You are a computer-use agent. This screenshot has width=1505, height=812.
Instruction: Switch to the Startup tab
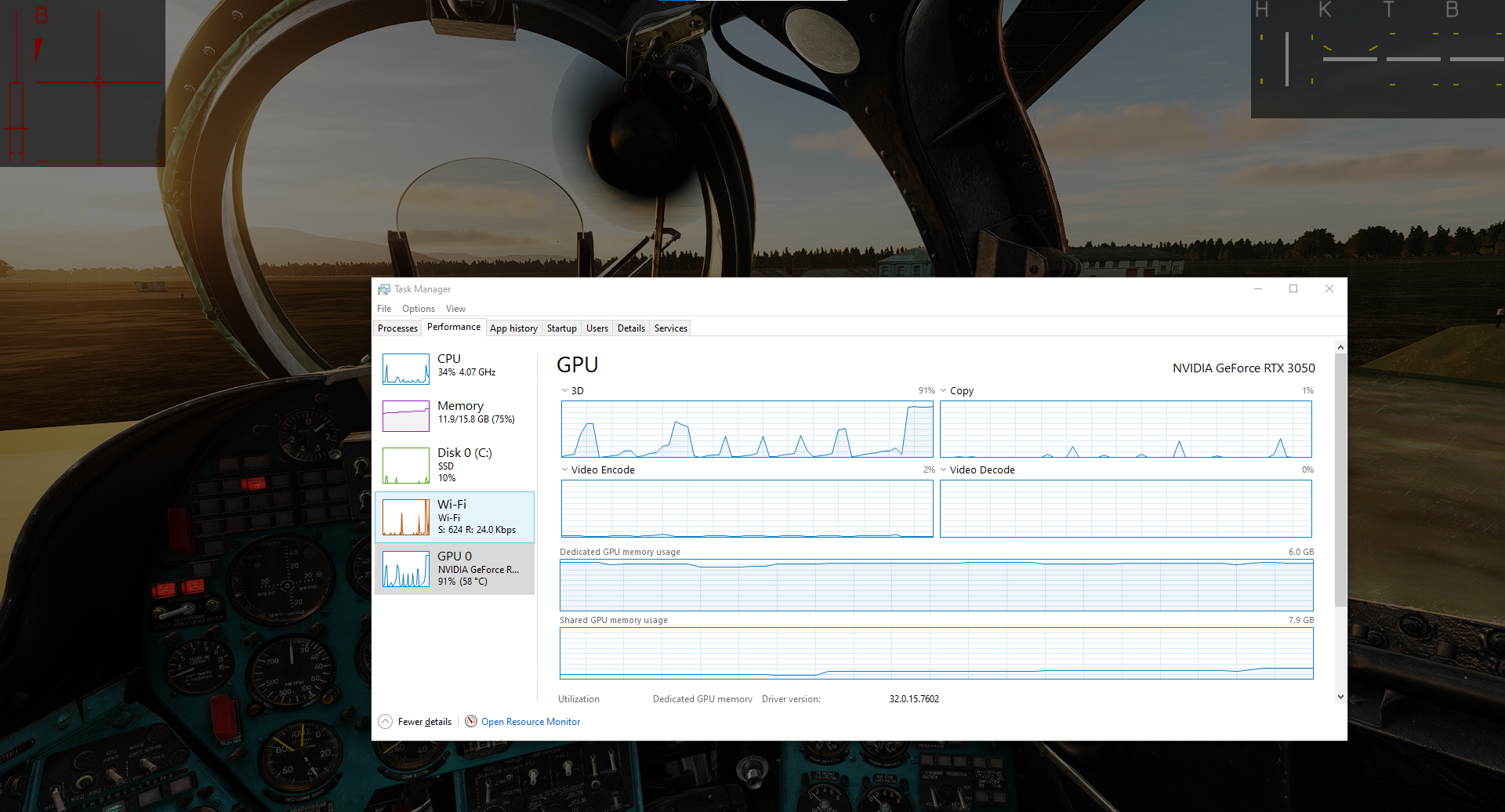point(561,328)
